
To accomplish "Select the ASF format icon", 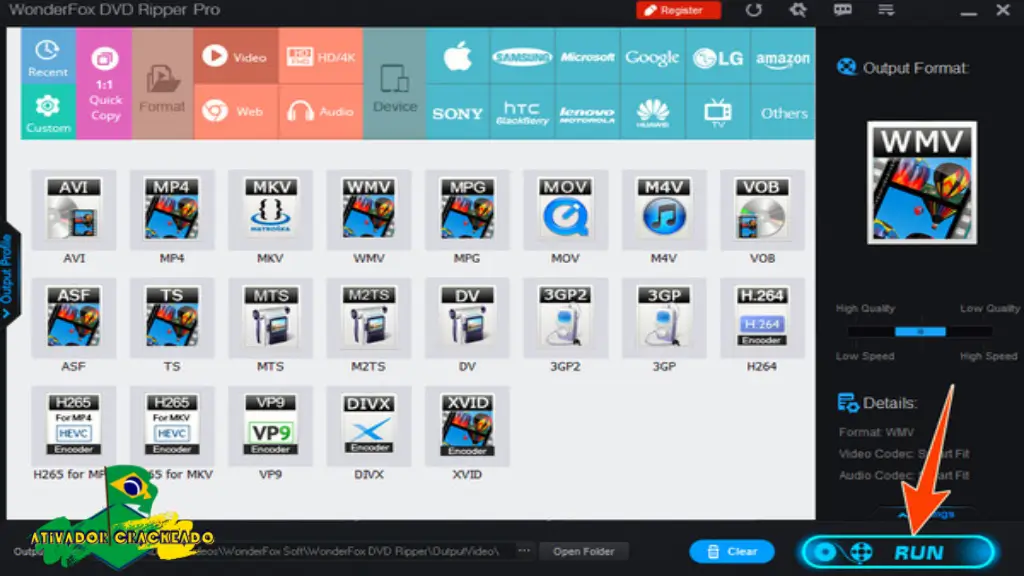I will [74, 318].
